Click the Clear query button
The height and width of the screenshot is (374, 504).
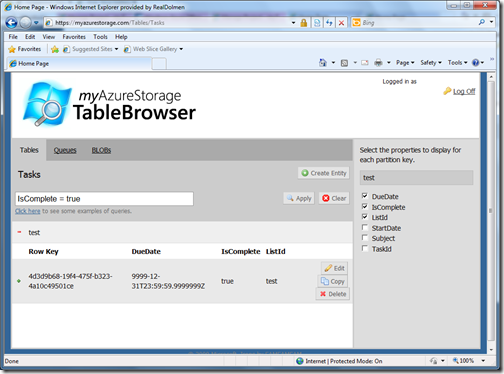point(334,198)
